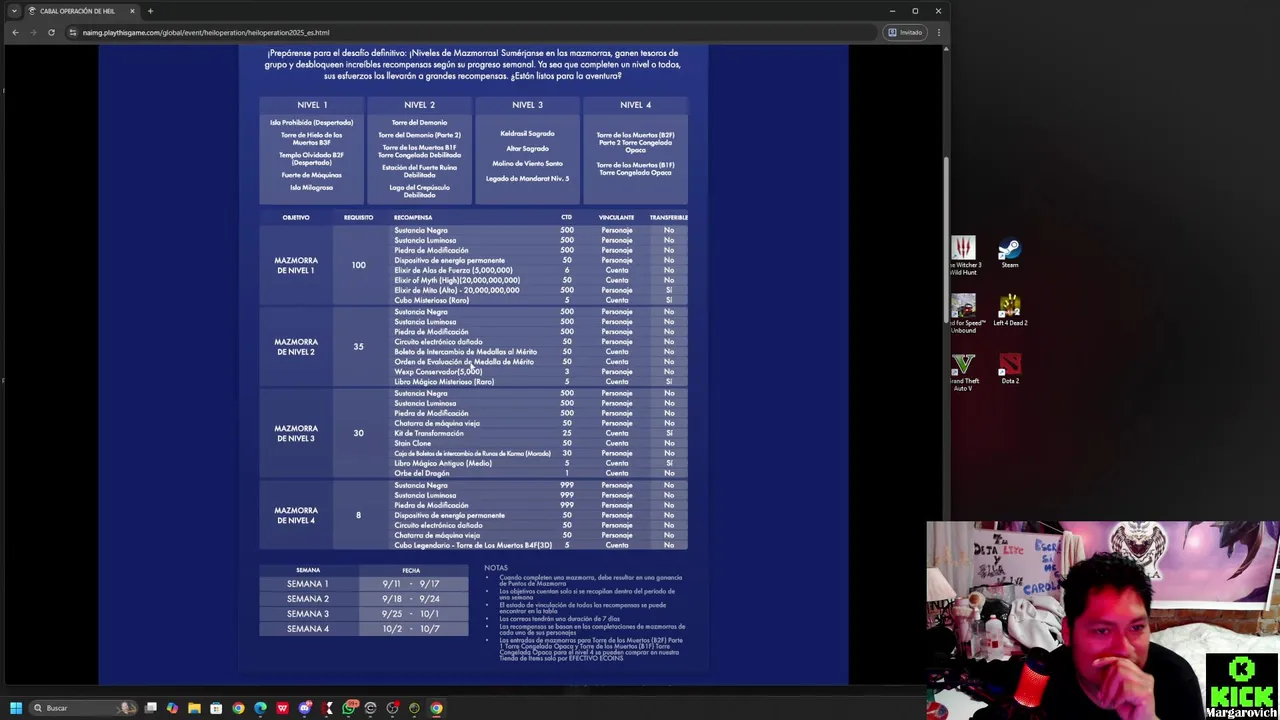
Task: Go back in the browser
Action: tap(15, 32)
